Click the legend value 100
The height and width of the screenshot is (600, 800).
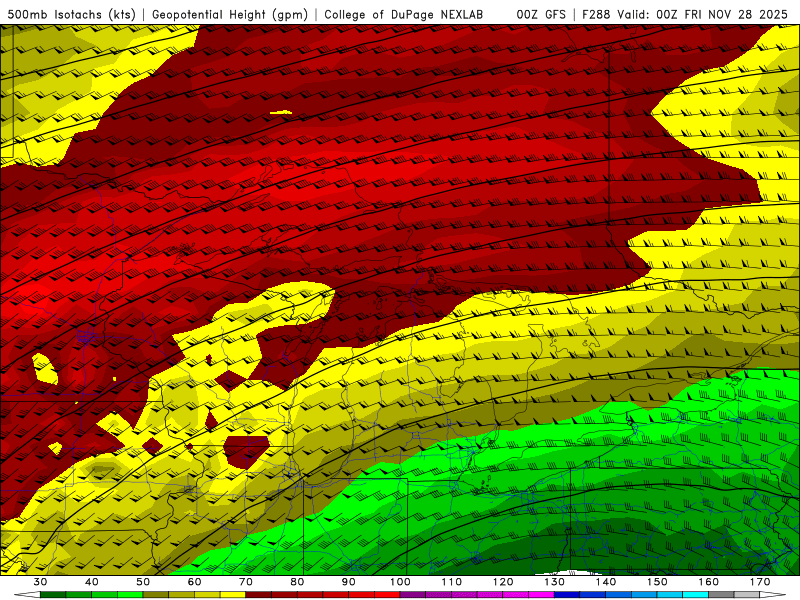[x=400, y=582]
